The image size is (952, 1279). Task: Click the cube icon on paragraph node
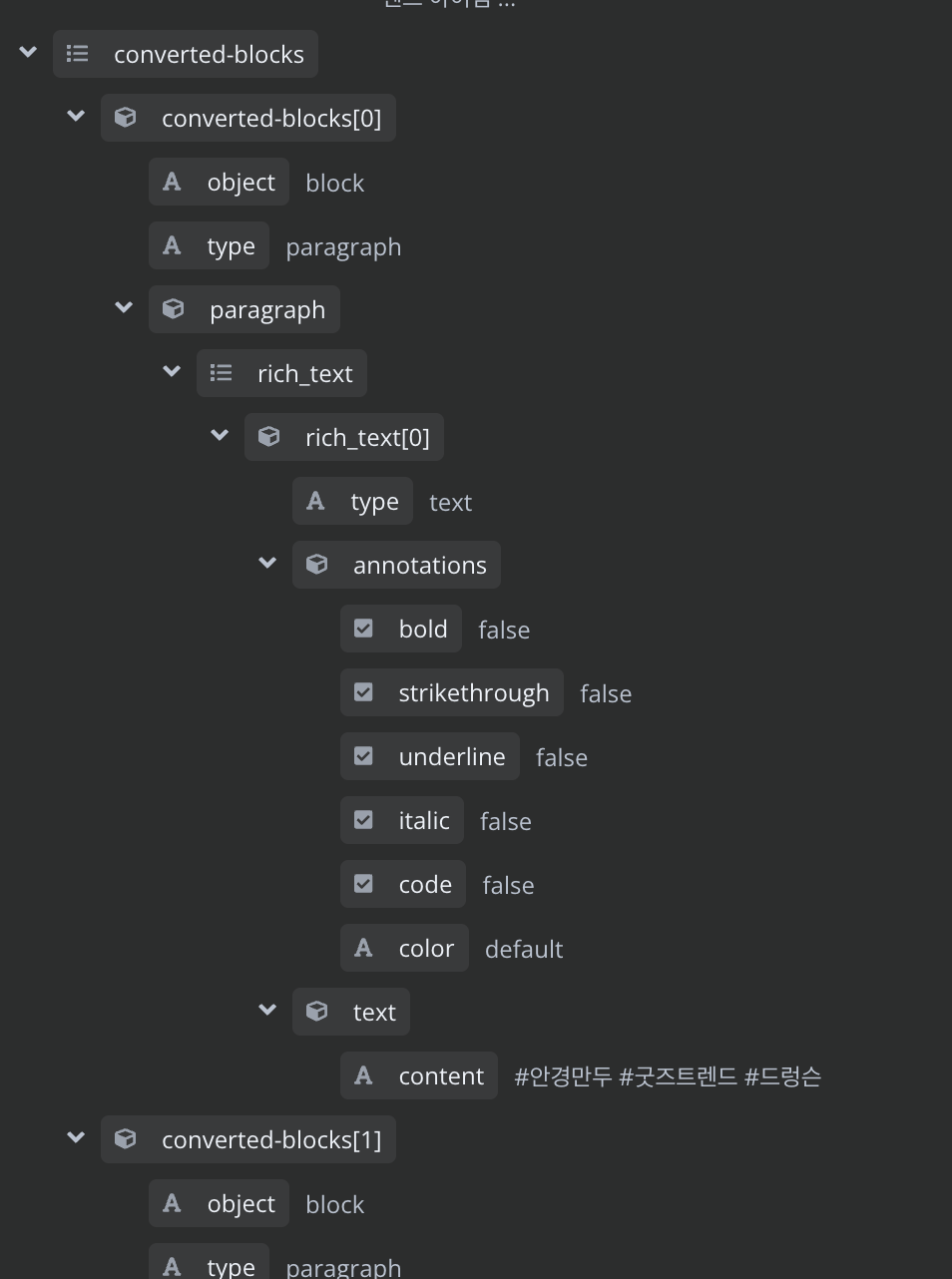174,309
